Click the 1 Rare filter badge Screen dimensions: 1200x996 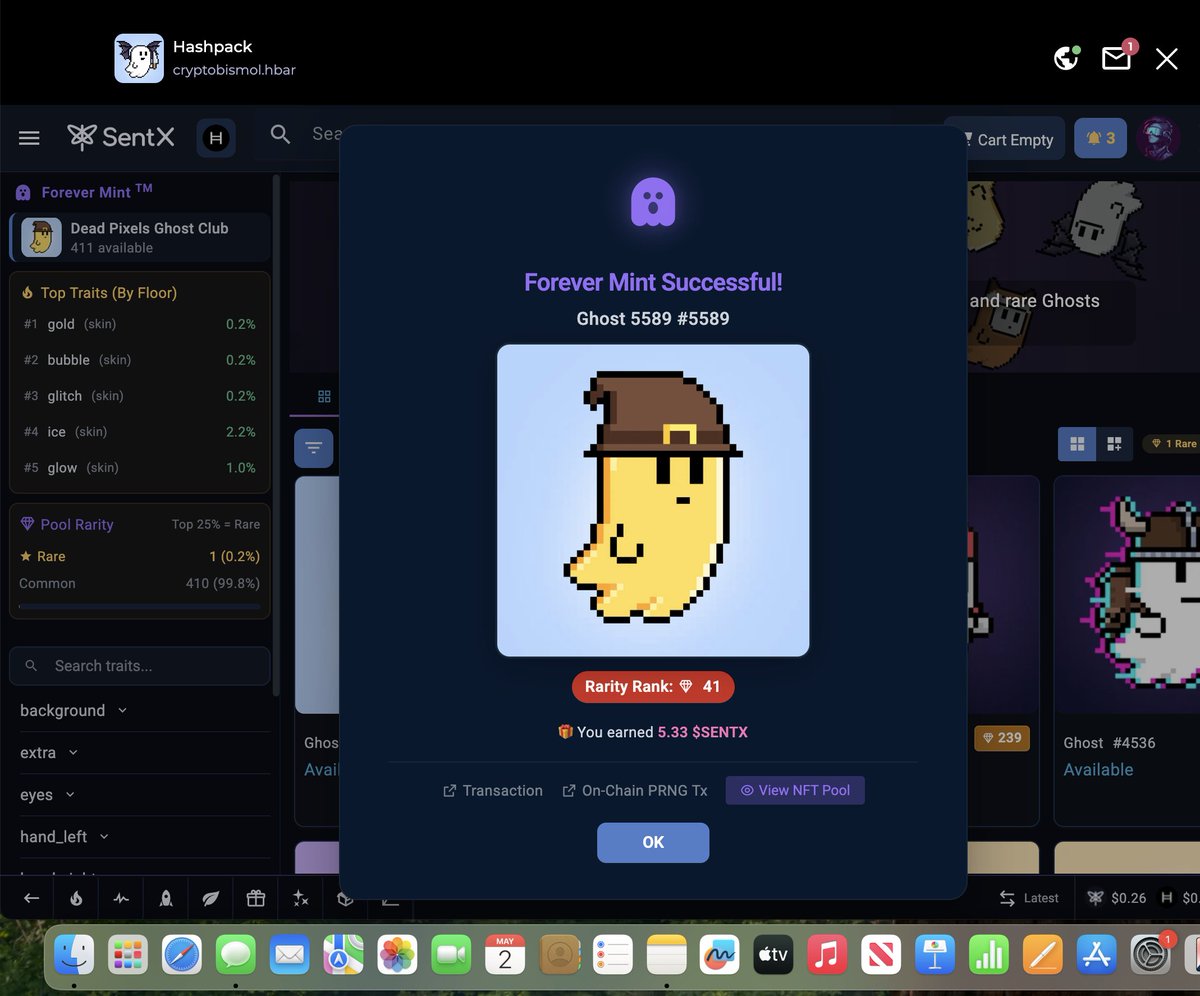(1174, 443)
